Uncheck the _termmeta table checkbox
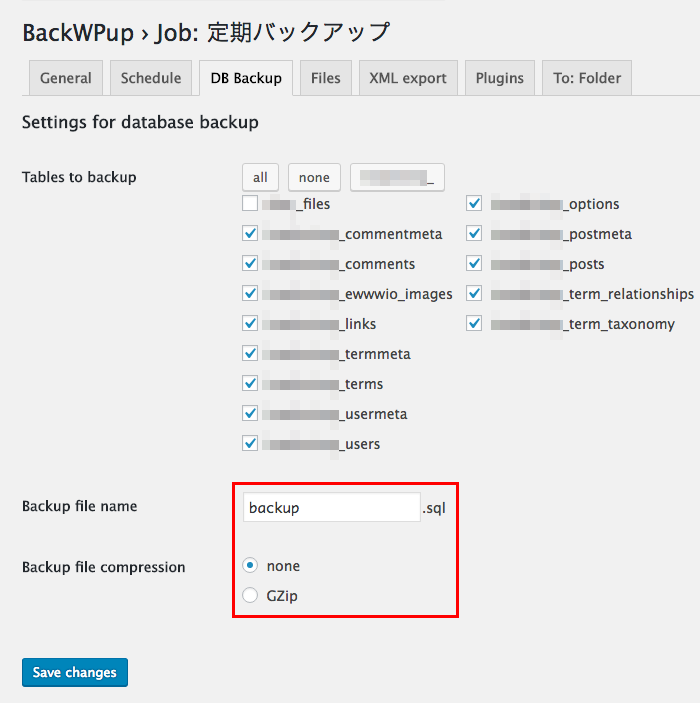This screenshot has width=700, height=703. [250, 353]
